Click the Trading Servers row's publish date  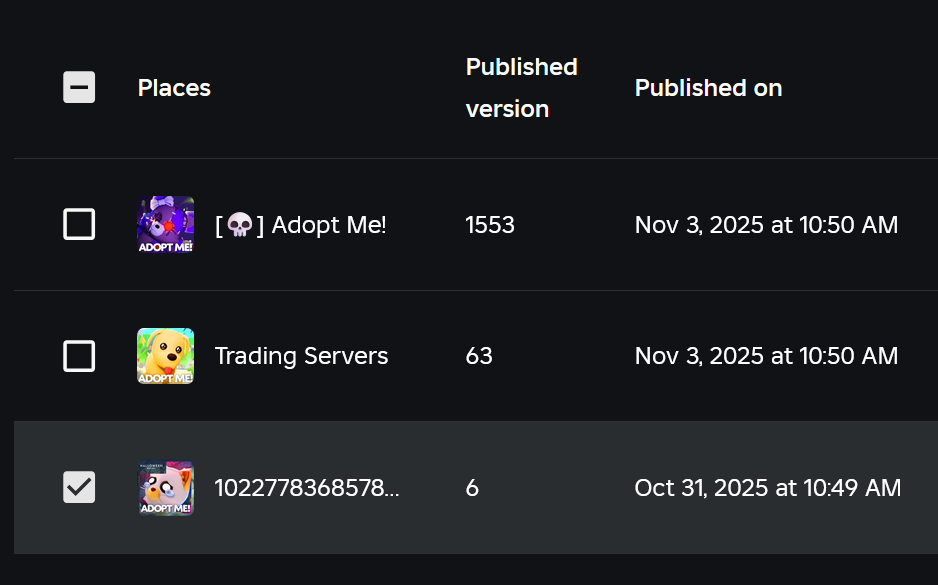pyautogui.click(x=766, y=356)
